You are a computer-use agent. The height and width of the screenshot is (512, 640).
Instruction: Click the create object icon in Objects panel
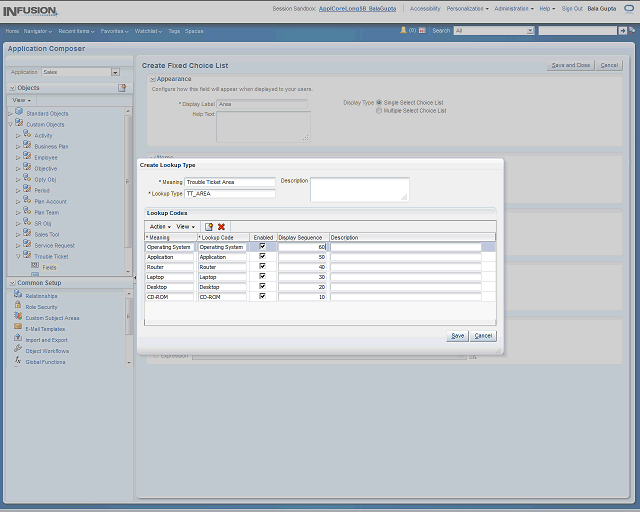click(x=122, y=88)
